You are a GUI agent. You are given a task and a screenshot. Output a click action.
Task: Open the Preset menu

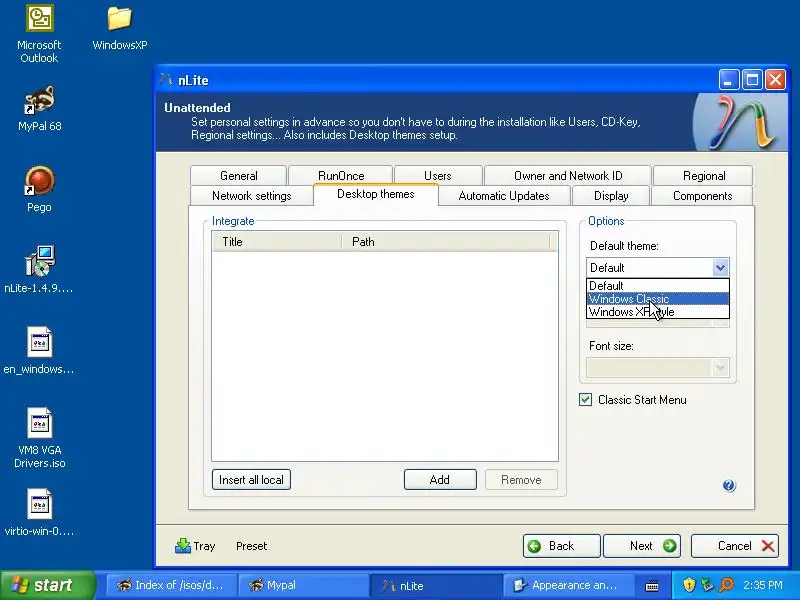click(x=252, y=546)
